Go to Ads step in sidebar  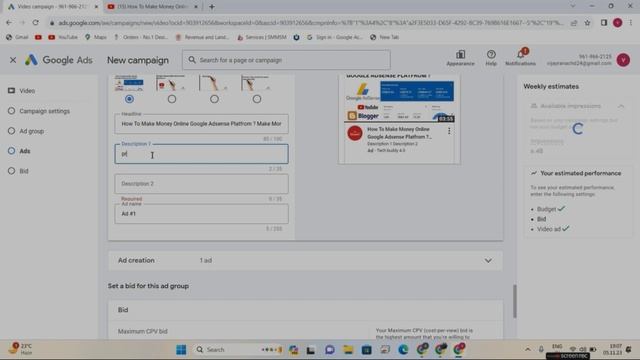(x=19, y=151)
